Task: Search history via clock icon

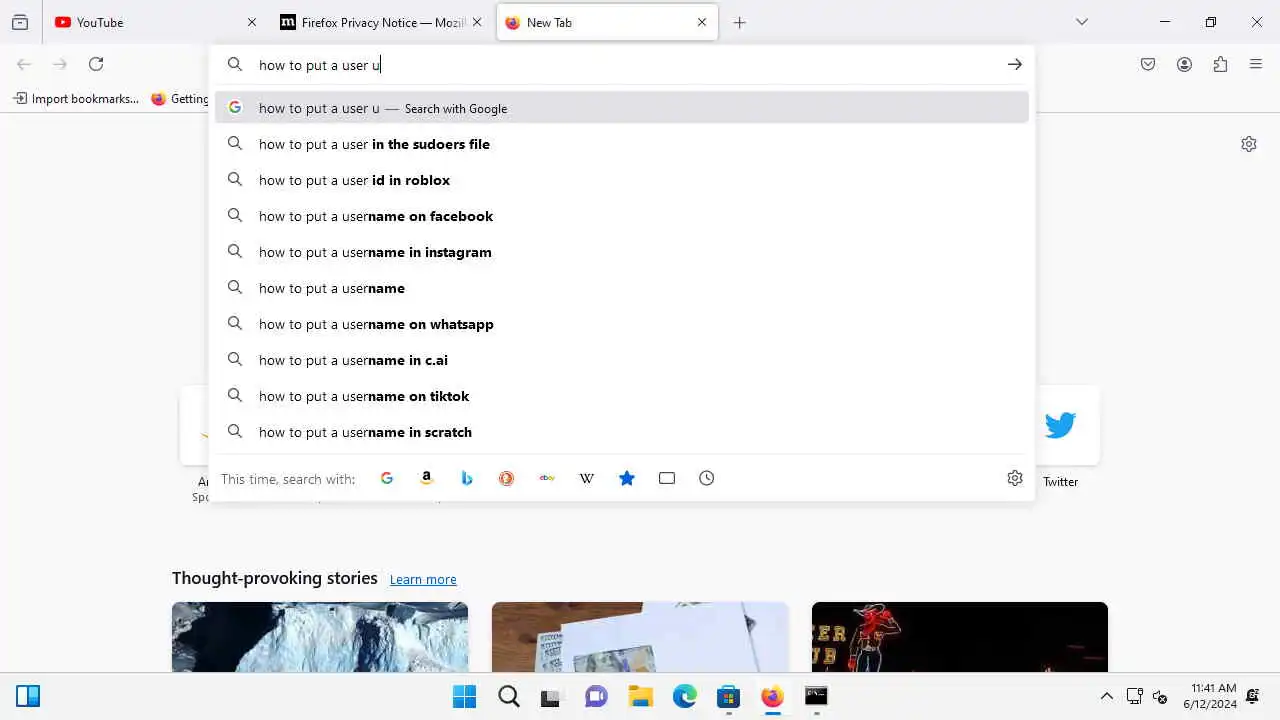Action: pyautogui.click(x=707, y=478)
